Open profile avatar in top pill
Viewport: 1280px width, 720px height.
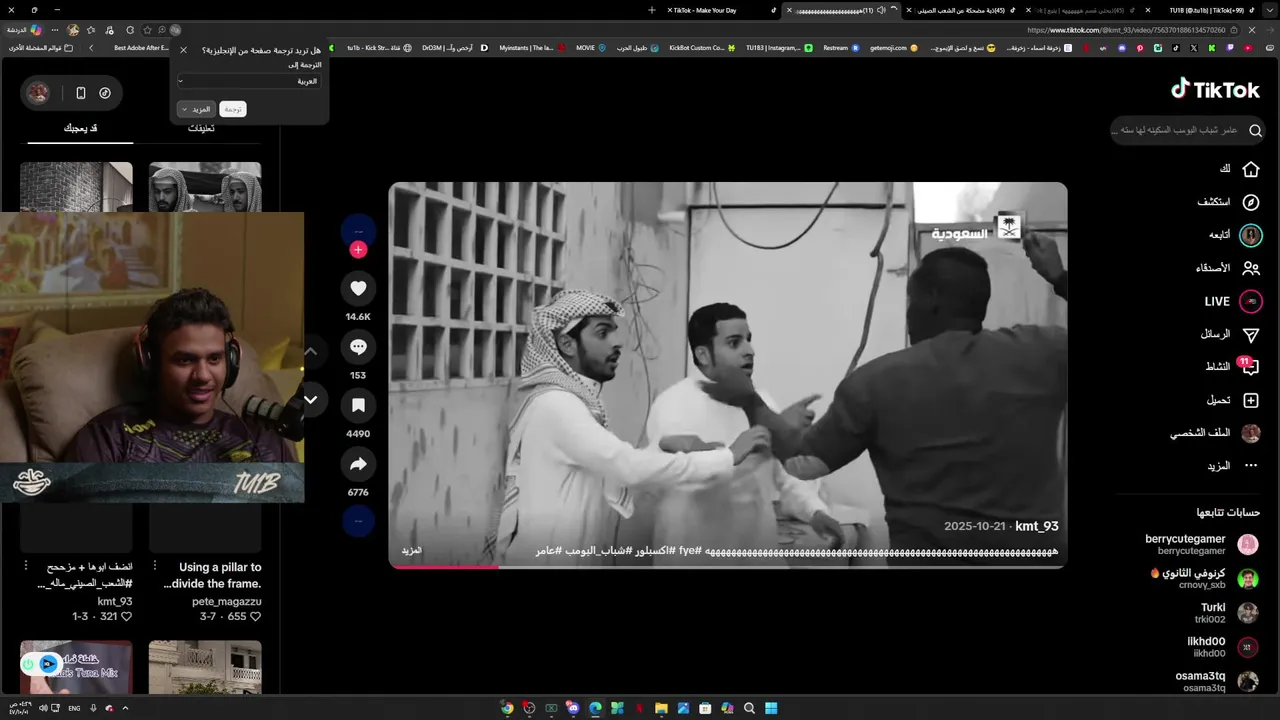(x=38, y=93)
